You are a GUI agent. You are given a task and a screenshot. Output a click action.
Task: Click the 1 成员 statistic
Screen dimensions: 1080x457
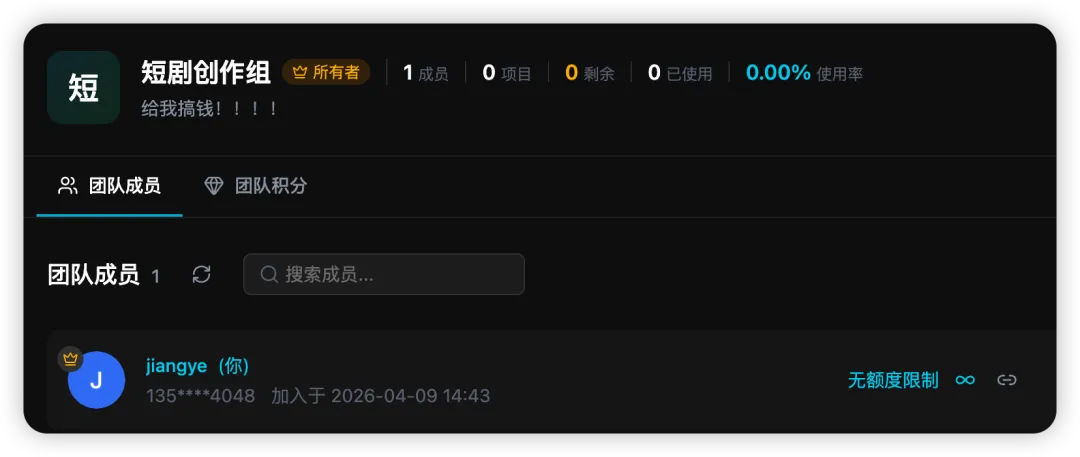pos(425,73)
